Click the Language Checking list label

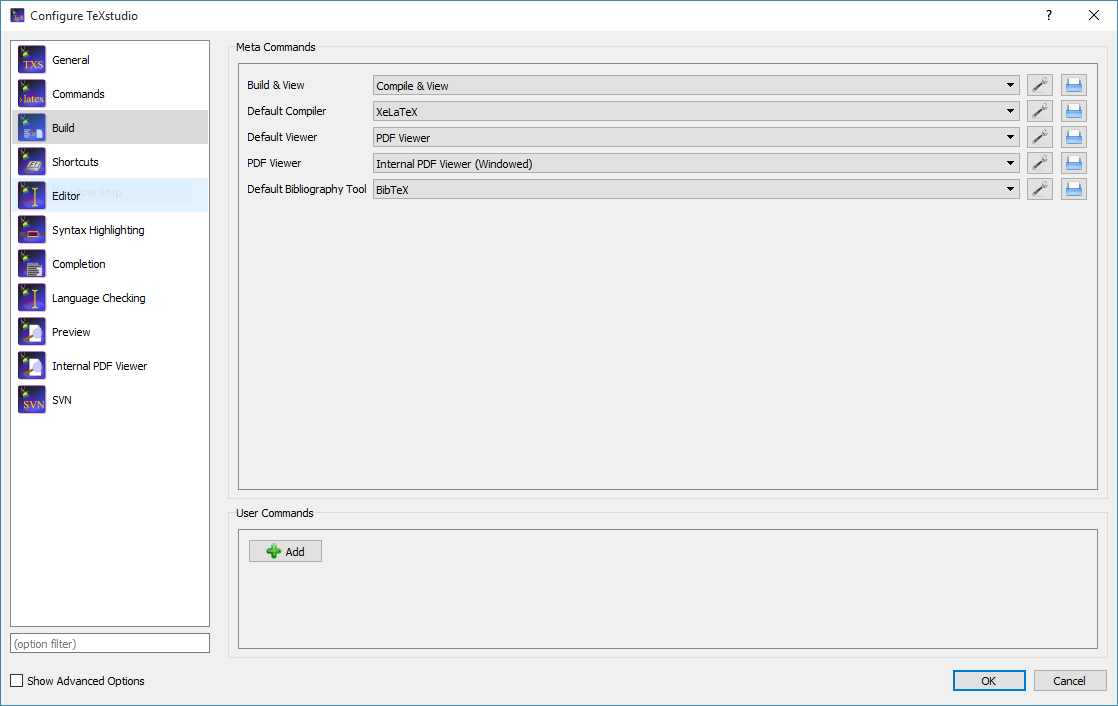[x=98, y=298]
